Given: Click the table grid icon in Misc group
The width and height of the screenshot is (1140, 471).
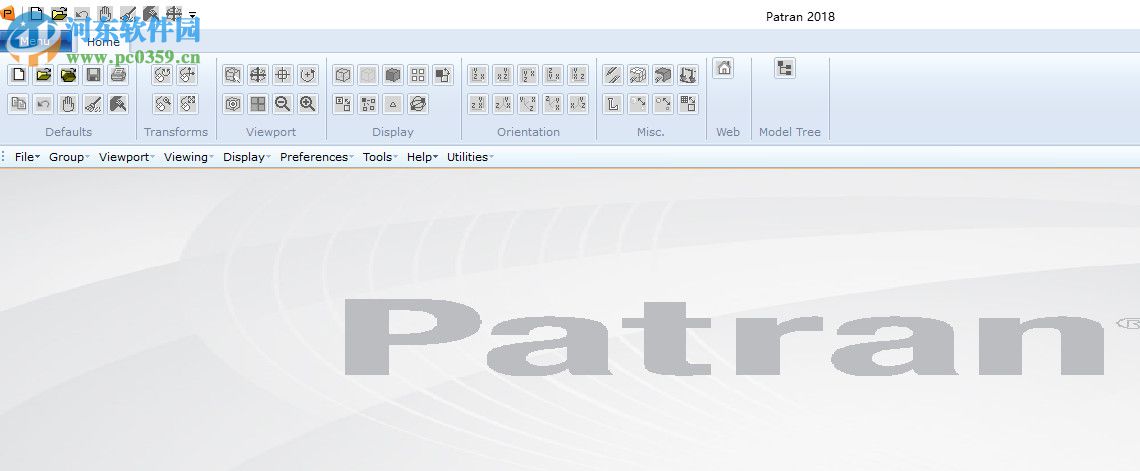Looking at the screenshot, I should tap(688, 104).
